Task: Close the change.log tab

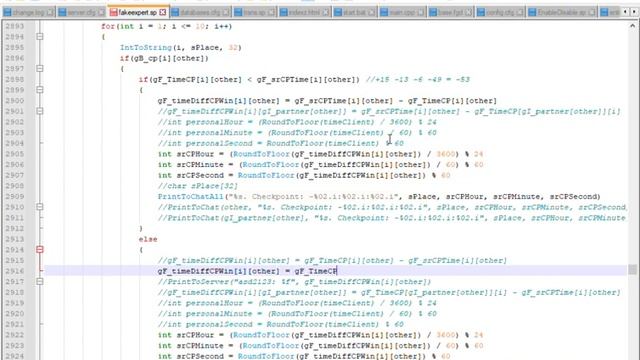Action: pos(50,12)
